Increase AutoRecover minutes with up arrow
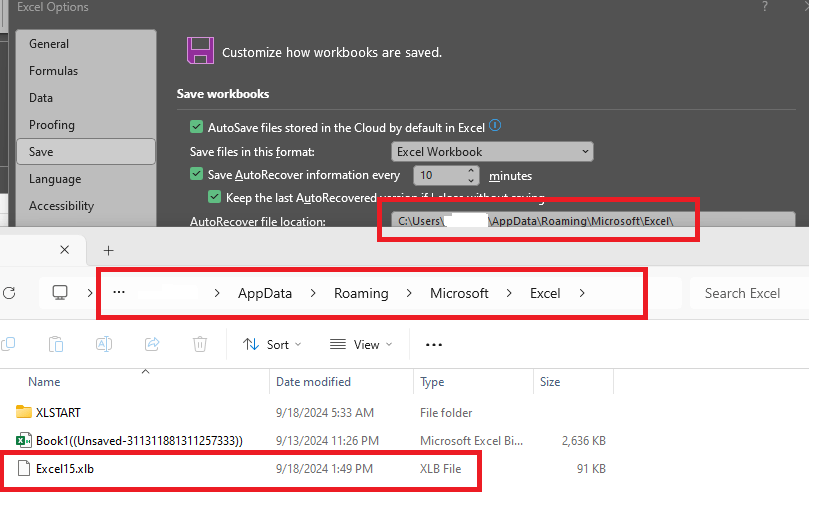819x511 pixels. click(471, 170)
